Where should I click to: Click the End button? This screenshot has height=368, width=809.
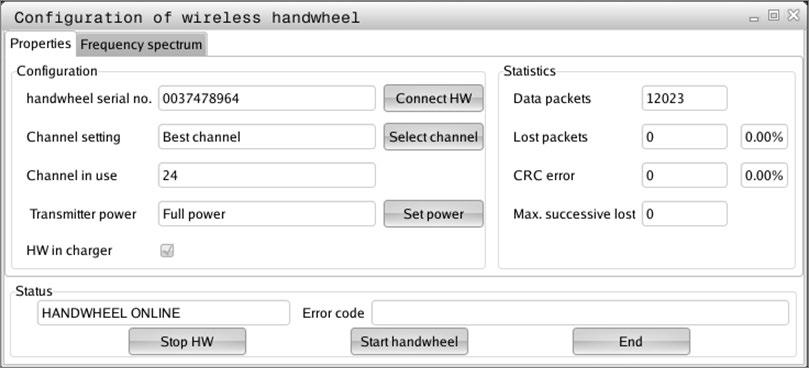[631, 341]
